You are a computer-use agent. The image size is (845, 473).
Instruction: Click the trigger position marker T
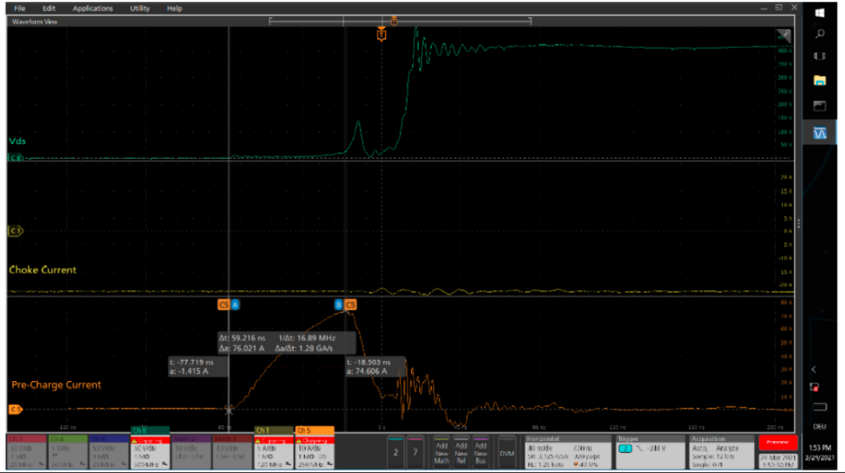(382, 35)
